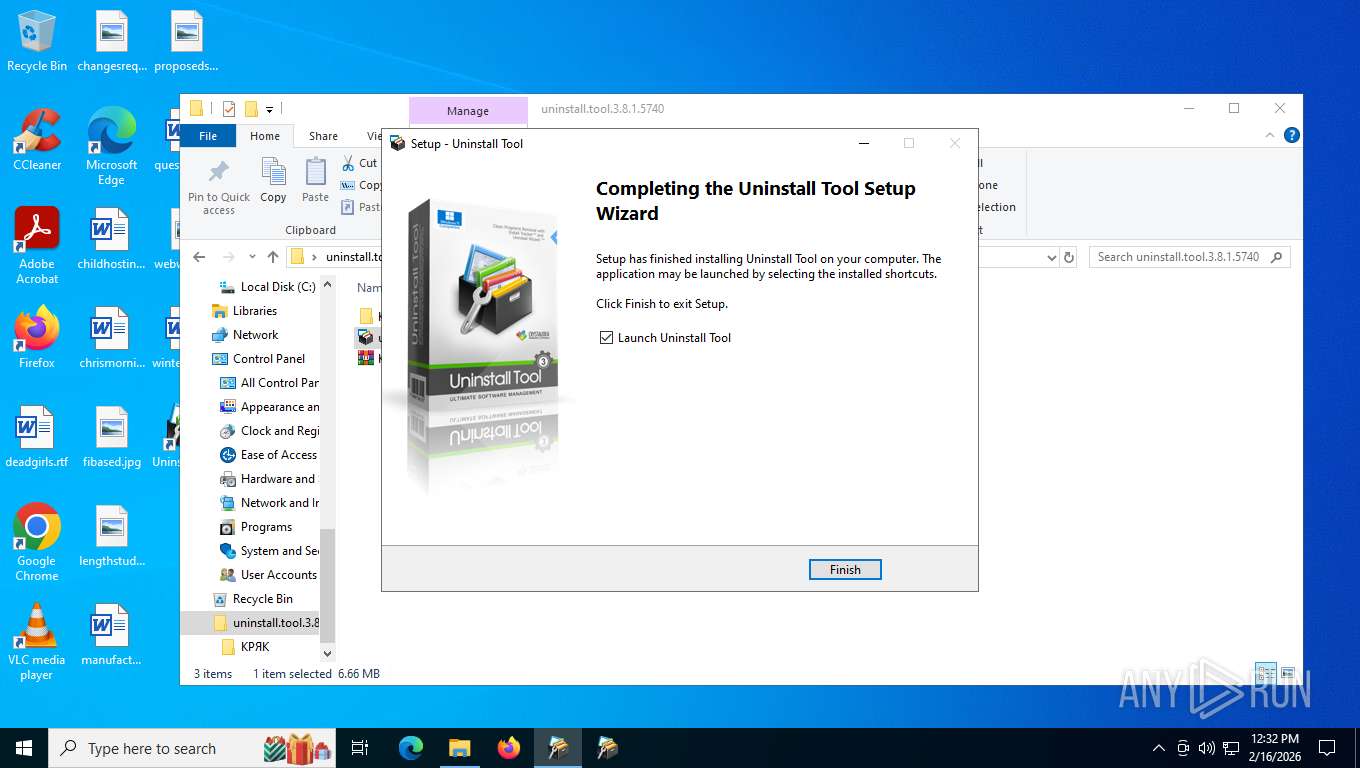Open the notification center icon
Screen dimensions: 1360x768
[1327, 748]
